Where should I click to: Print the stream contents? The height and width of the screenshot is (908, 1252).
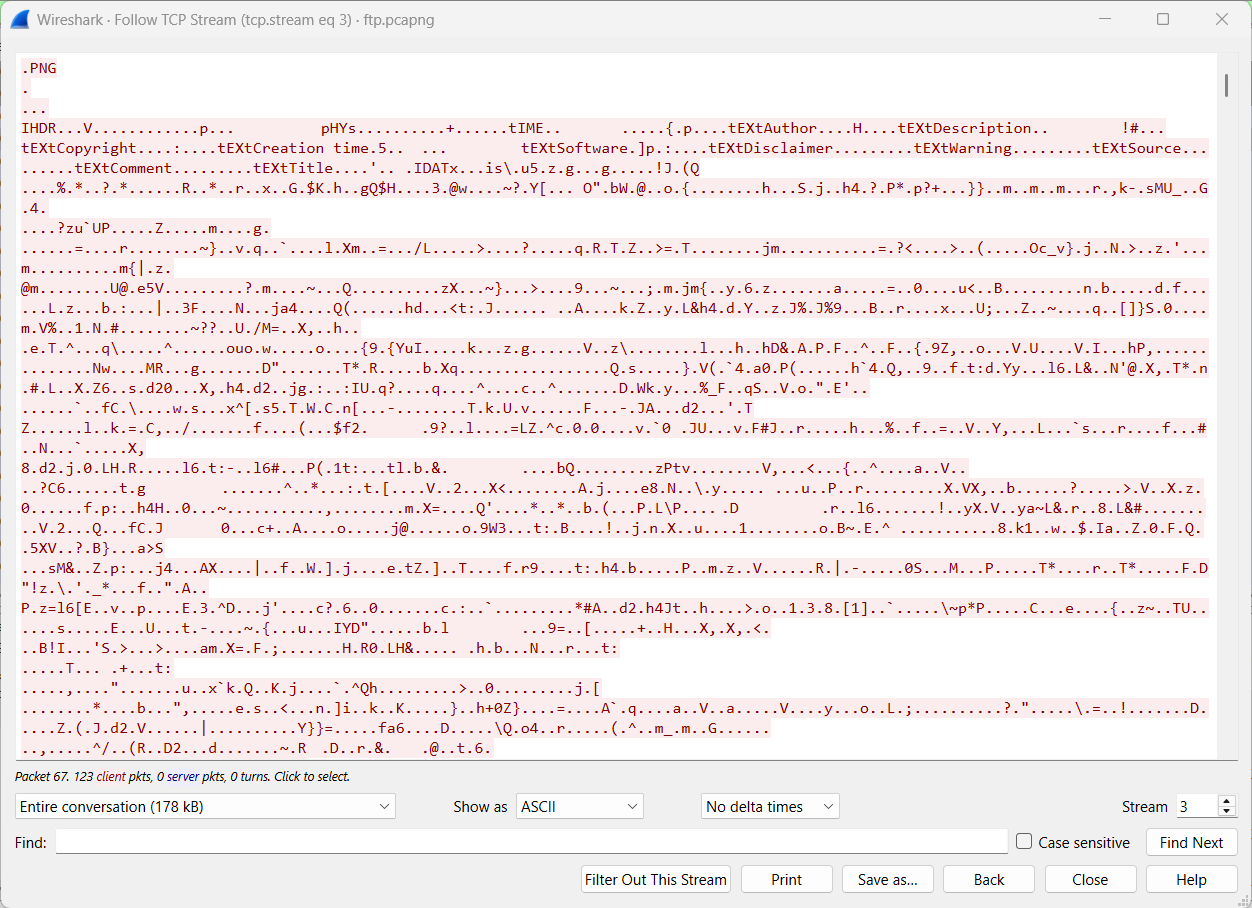(x=786, y=880)
